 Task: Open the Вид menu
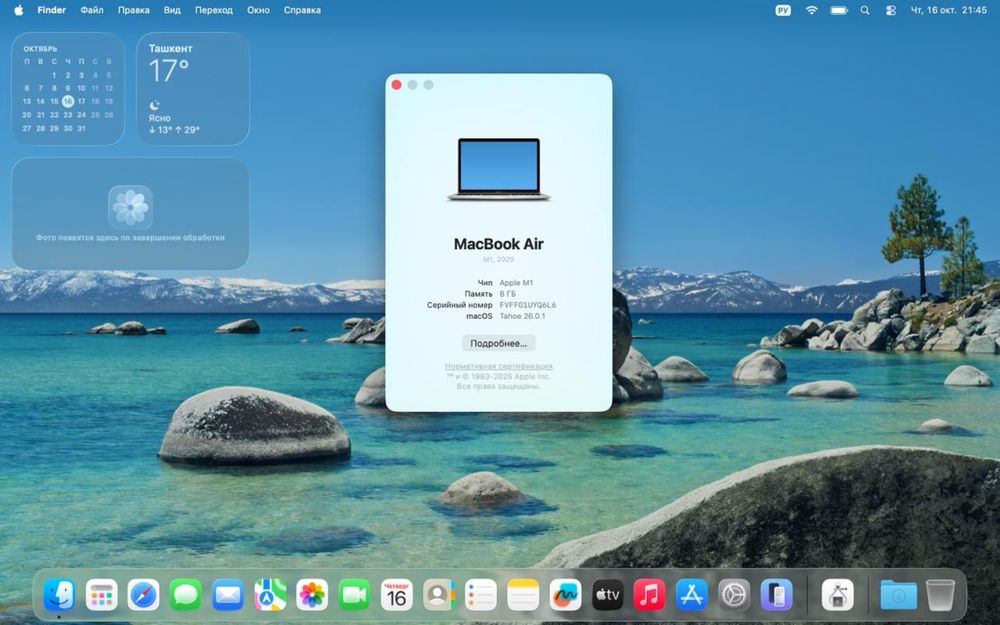172,10
